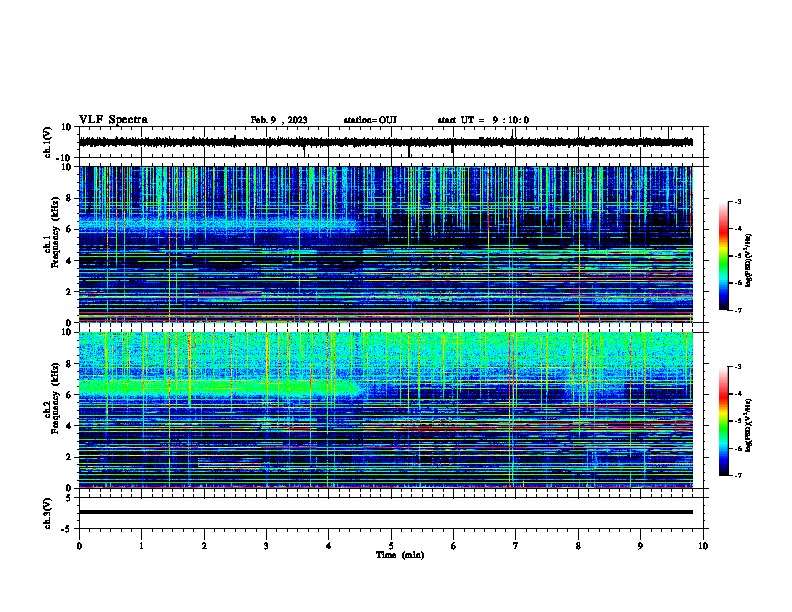This screenshot has height=612, width=792.
Task: Select the "Feb. 9, 2023" date text
Action: tap(279, 120)
